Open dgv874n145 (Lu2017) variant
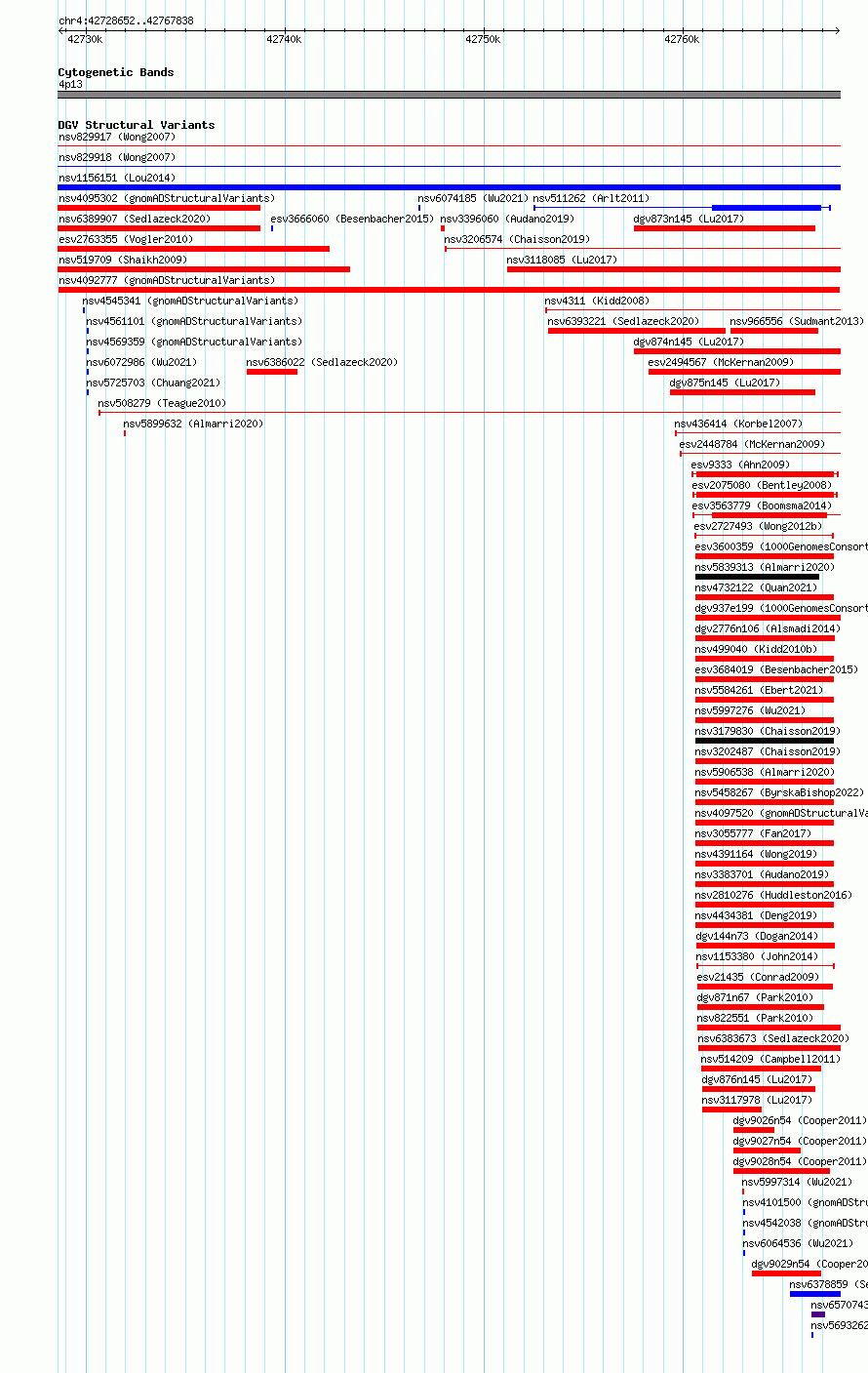 pyautogui.click(x=689, y=342)
